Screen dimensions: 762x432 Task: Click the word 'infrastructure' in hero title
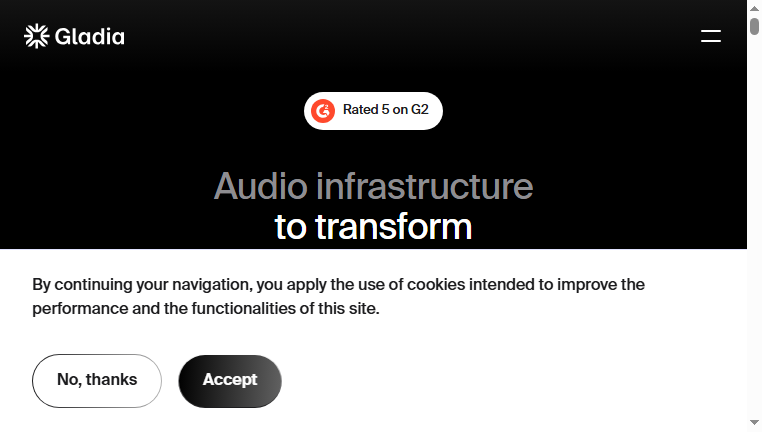pyautogui.click(x=425, y=186)
